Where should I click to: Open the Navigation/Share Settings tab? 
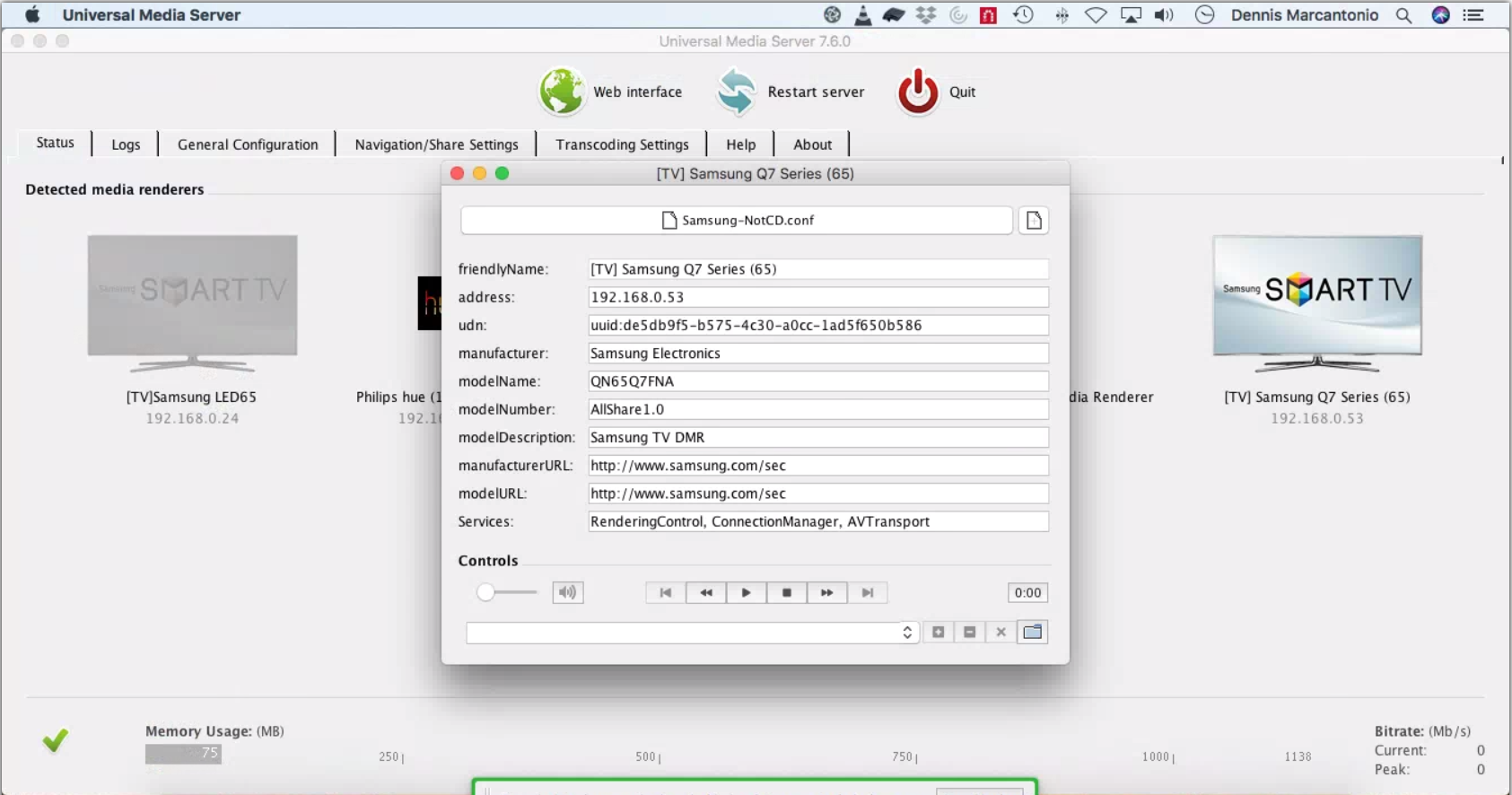(437, 144)
